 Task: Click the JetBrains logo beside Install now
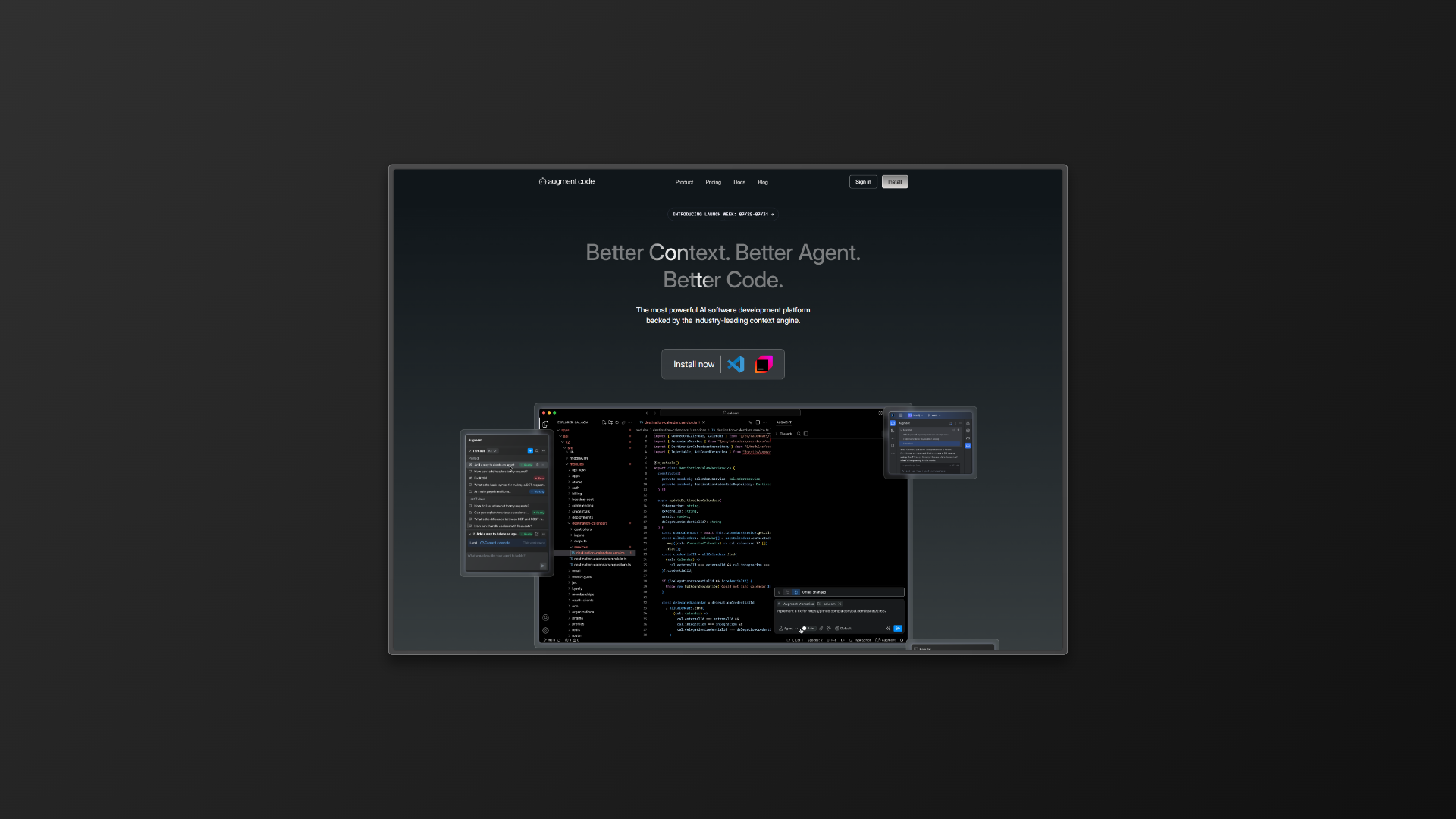[764, 364]
